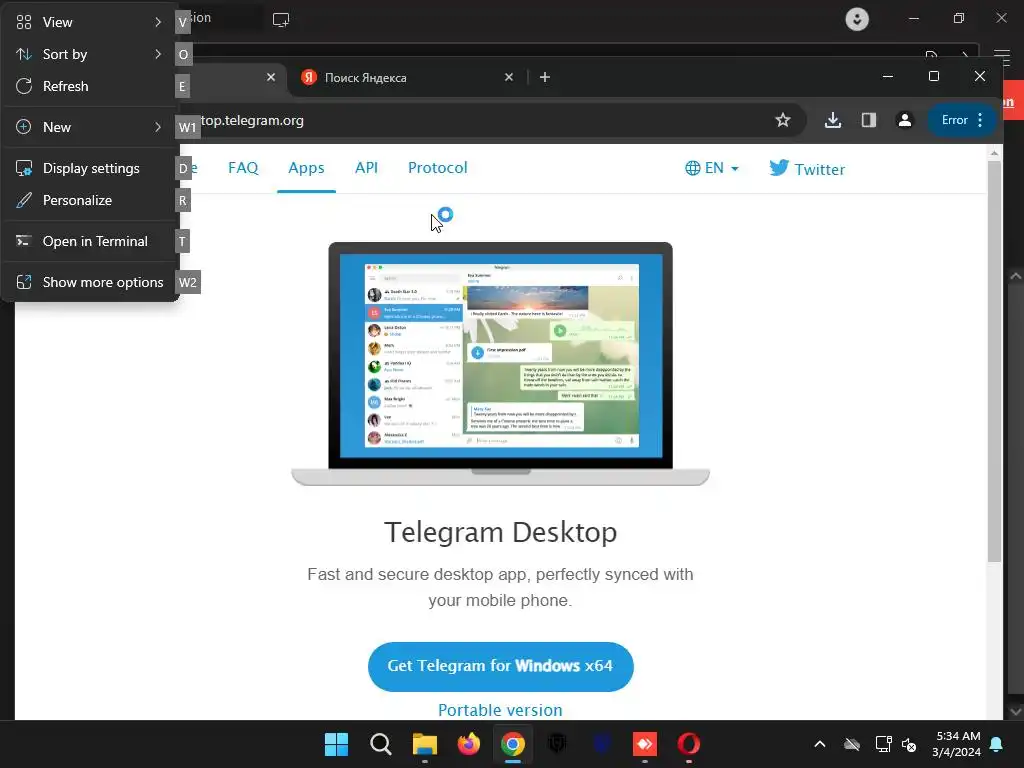The height and width of the screenshot is (768, 1024).
Task: Open the Sort by submenu
Action: point(89,54)
